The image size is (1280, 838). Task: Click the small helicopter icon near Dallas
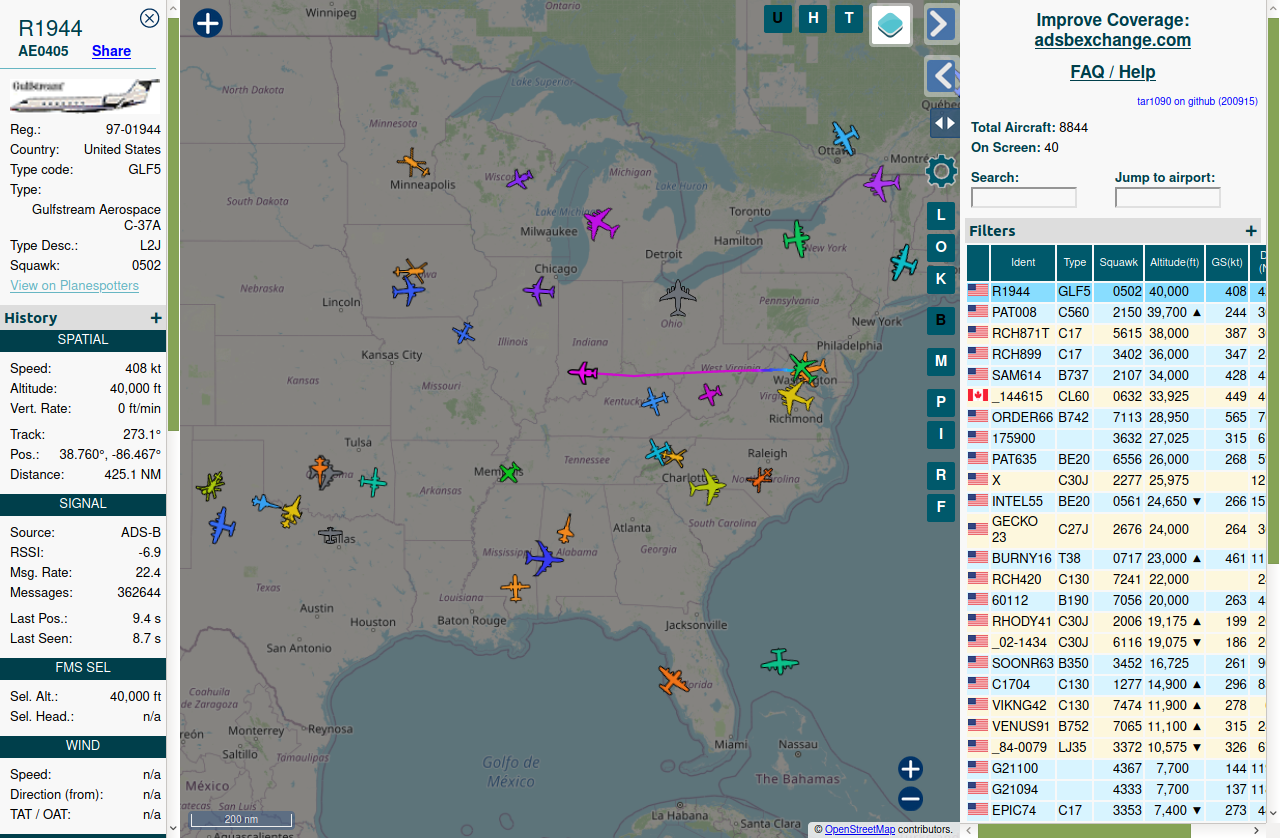pos(330,536)
